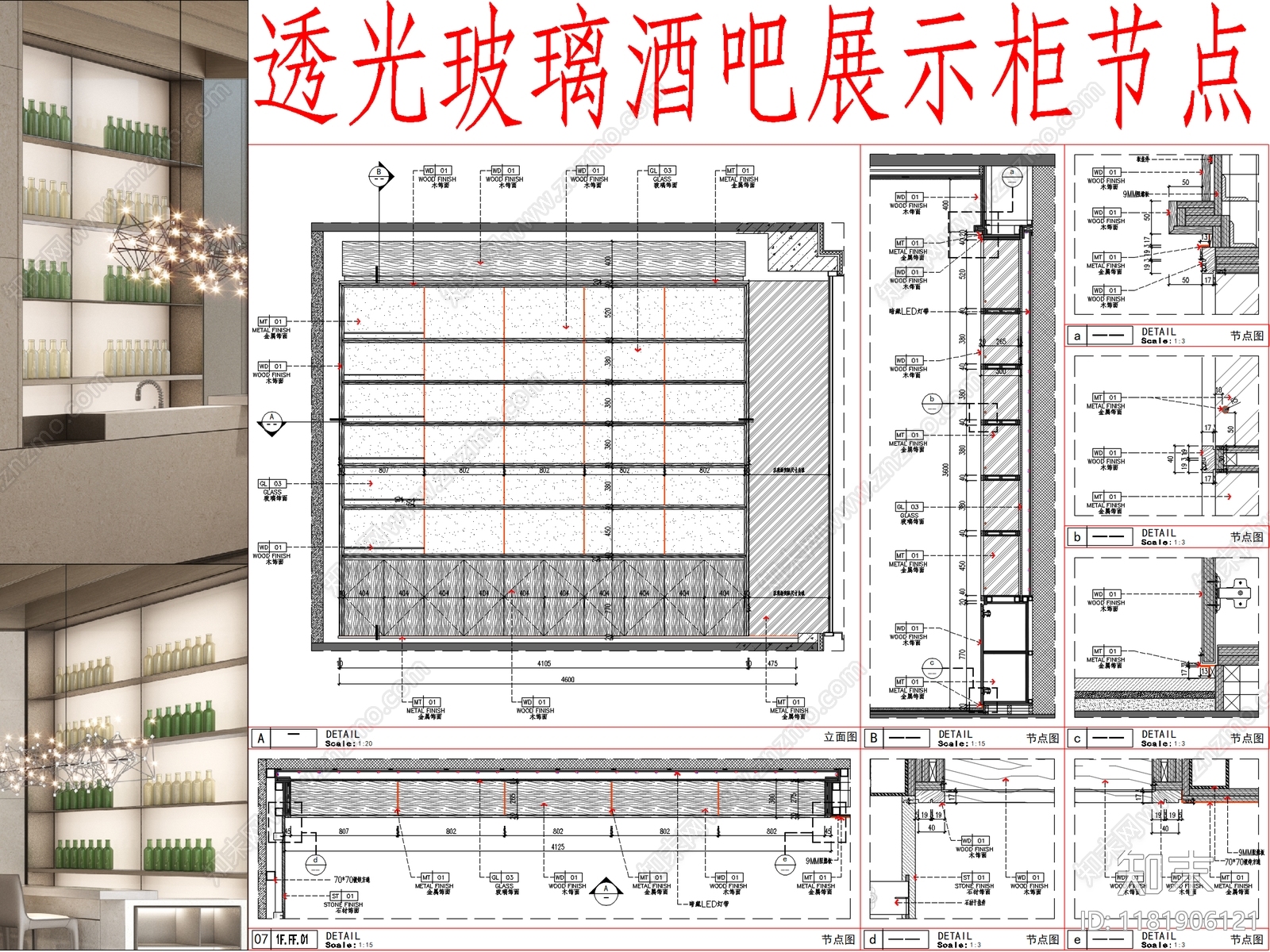Select detail callout circle "b" in section B
Screen dimensions: 1270x952
(932, 402)
